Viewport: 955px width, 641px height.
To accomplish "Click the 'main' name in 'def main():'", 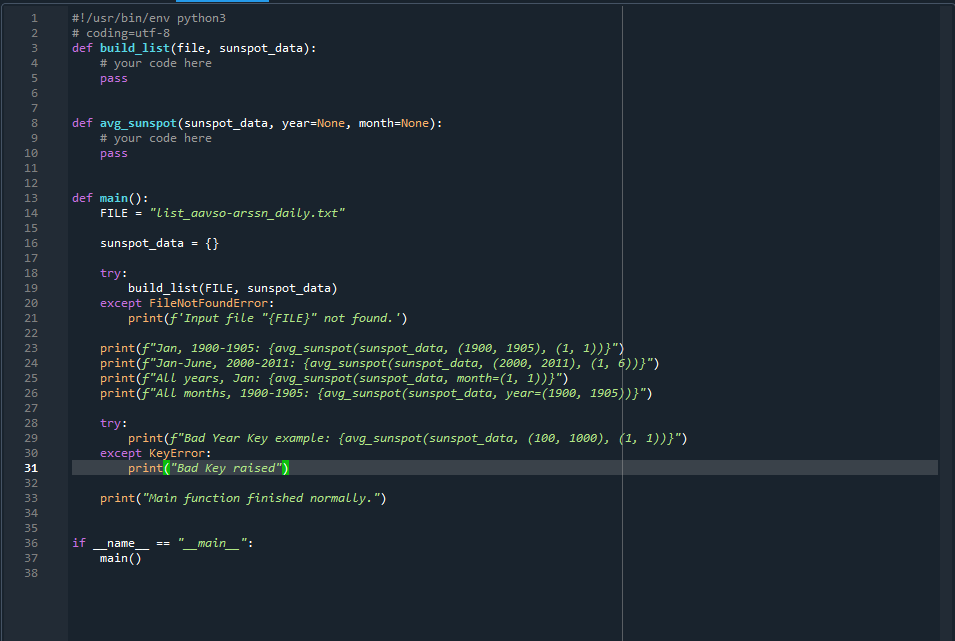I will coord(114,198).
